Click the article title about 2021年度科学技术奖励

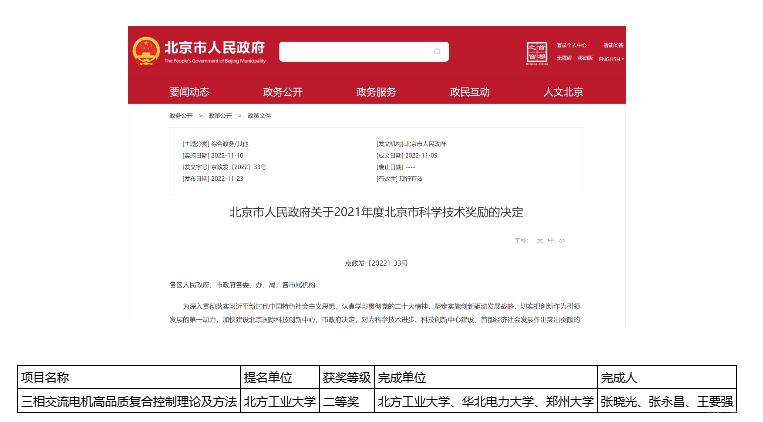pyautogui.click(x=376, y=212)
